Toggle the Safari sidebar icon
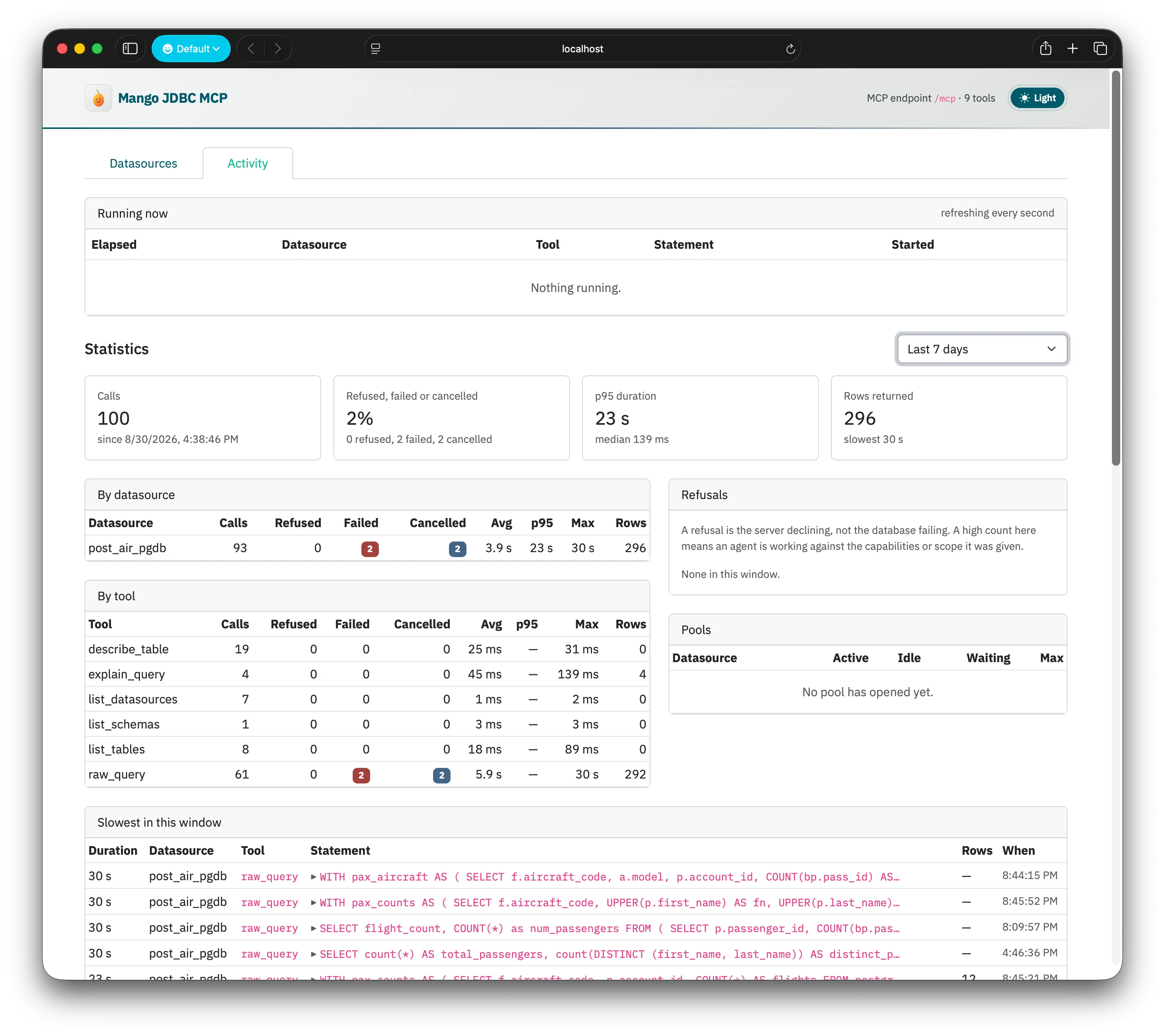The image size is (1165, 1036). [x=130, y=49]
